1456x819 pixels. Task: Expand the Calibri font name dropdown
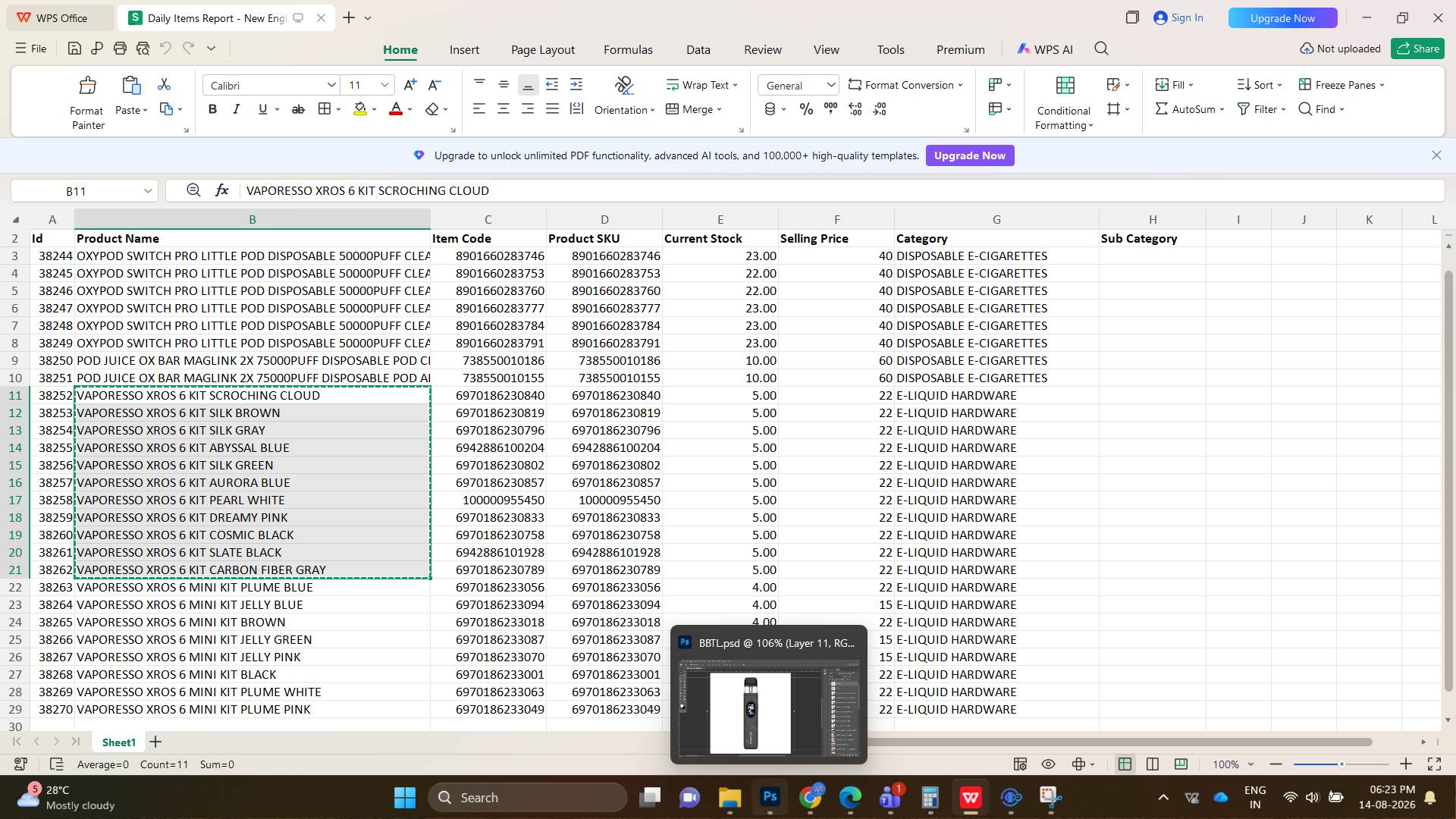tap(331, 85)
